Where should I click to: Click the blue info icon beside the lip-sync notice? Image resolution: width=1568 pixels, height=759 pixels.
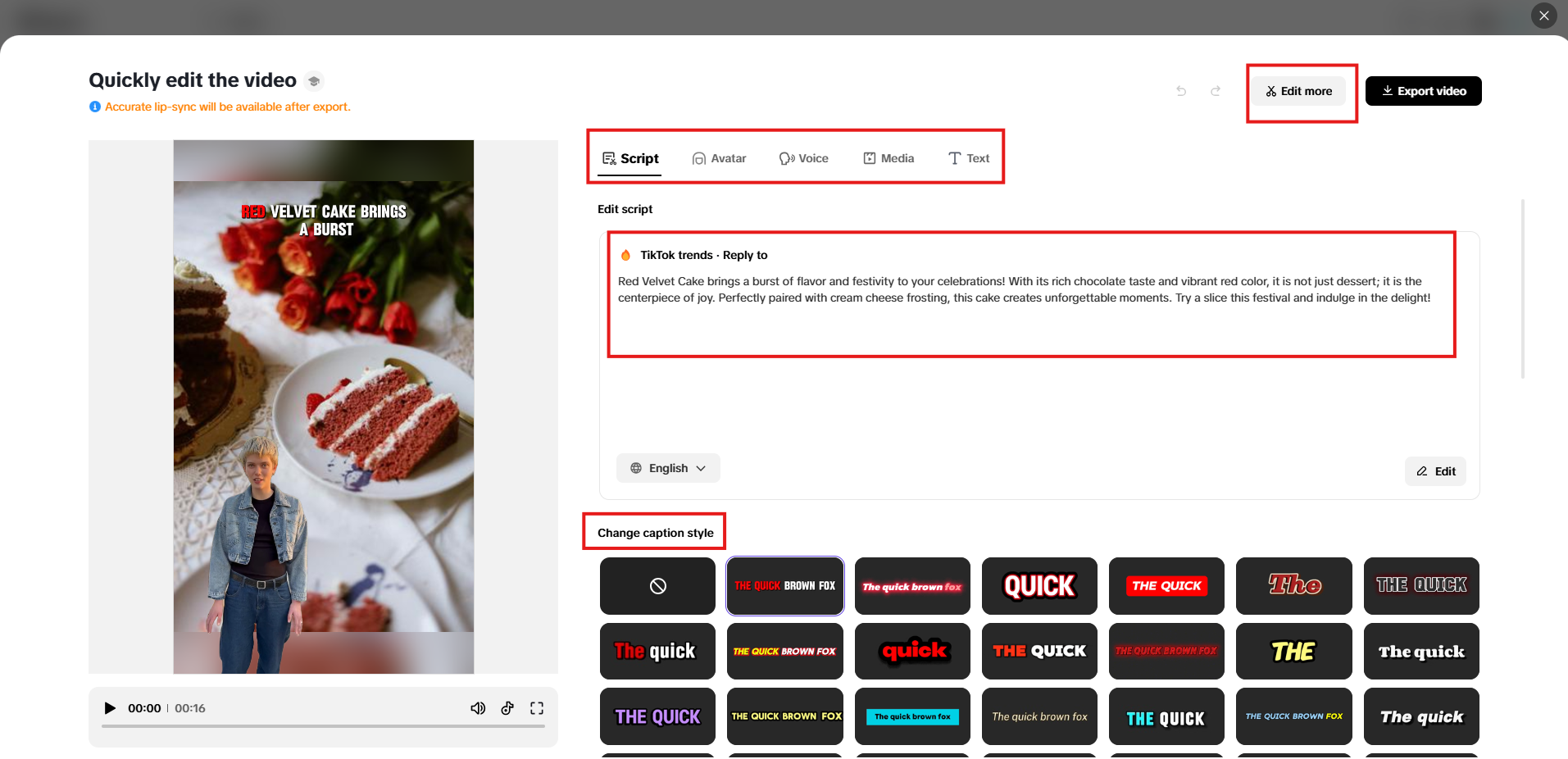(x=94, y=106)
